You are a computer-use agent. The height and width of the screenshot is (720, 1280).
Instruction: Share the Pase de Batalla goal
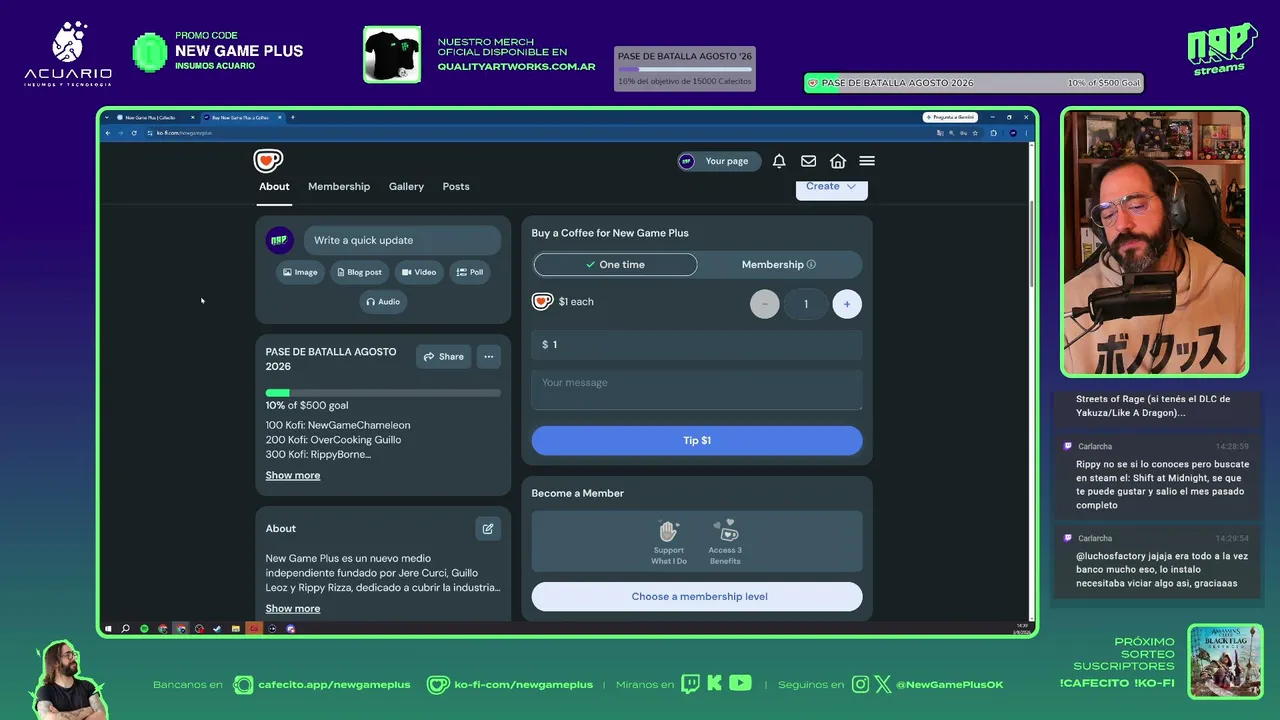pyautogui.click(x=443, y=357)
